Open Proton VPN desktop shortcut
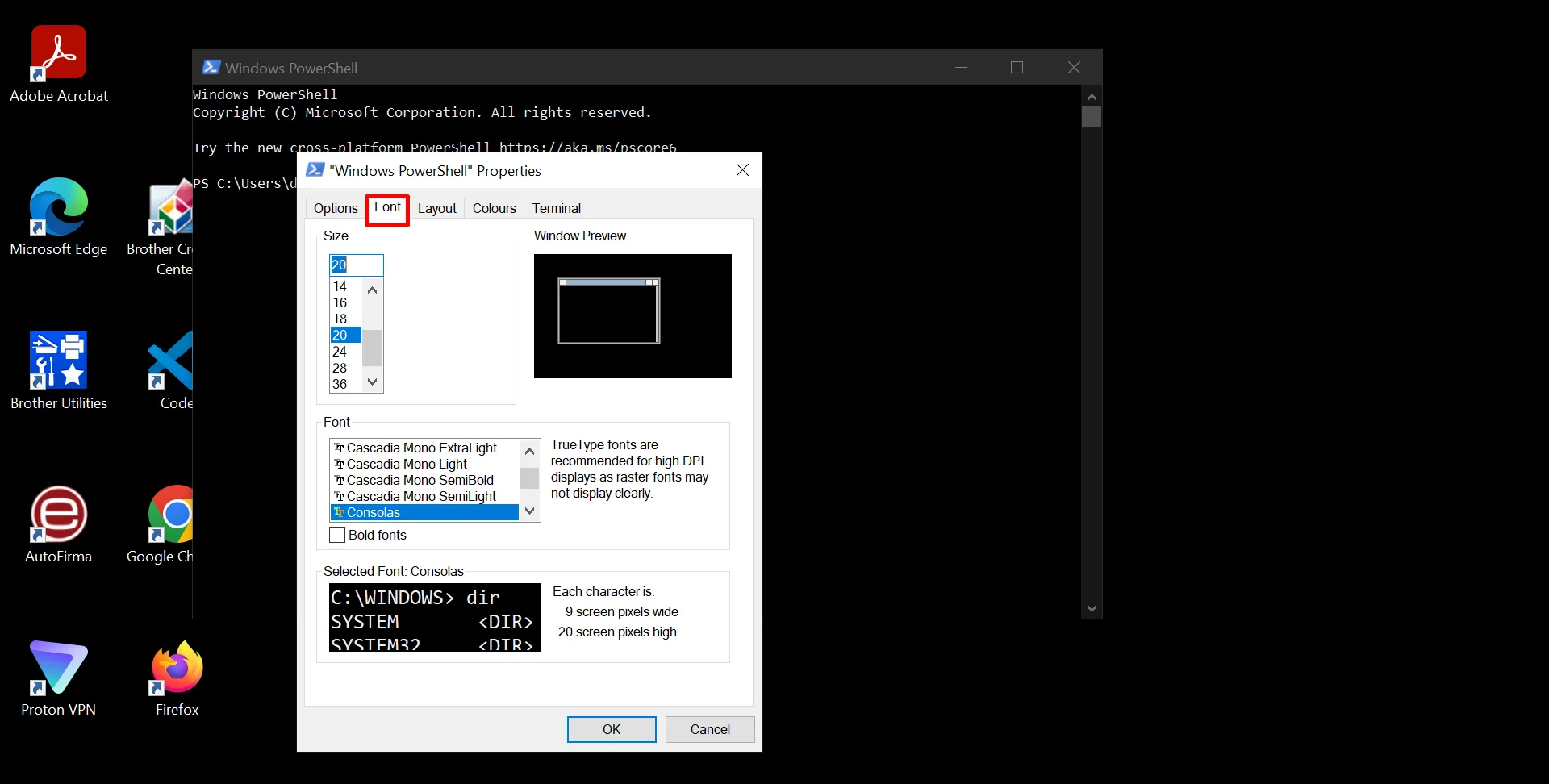The image size is (1549, 784). [x=58, y=667]
